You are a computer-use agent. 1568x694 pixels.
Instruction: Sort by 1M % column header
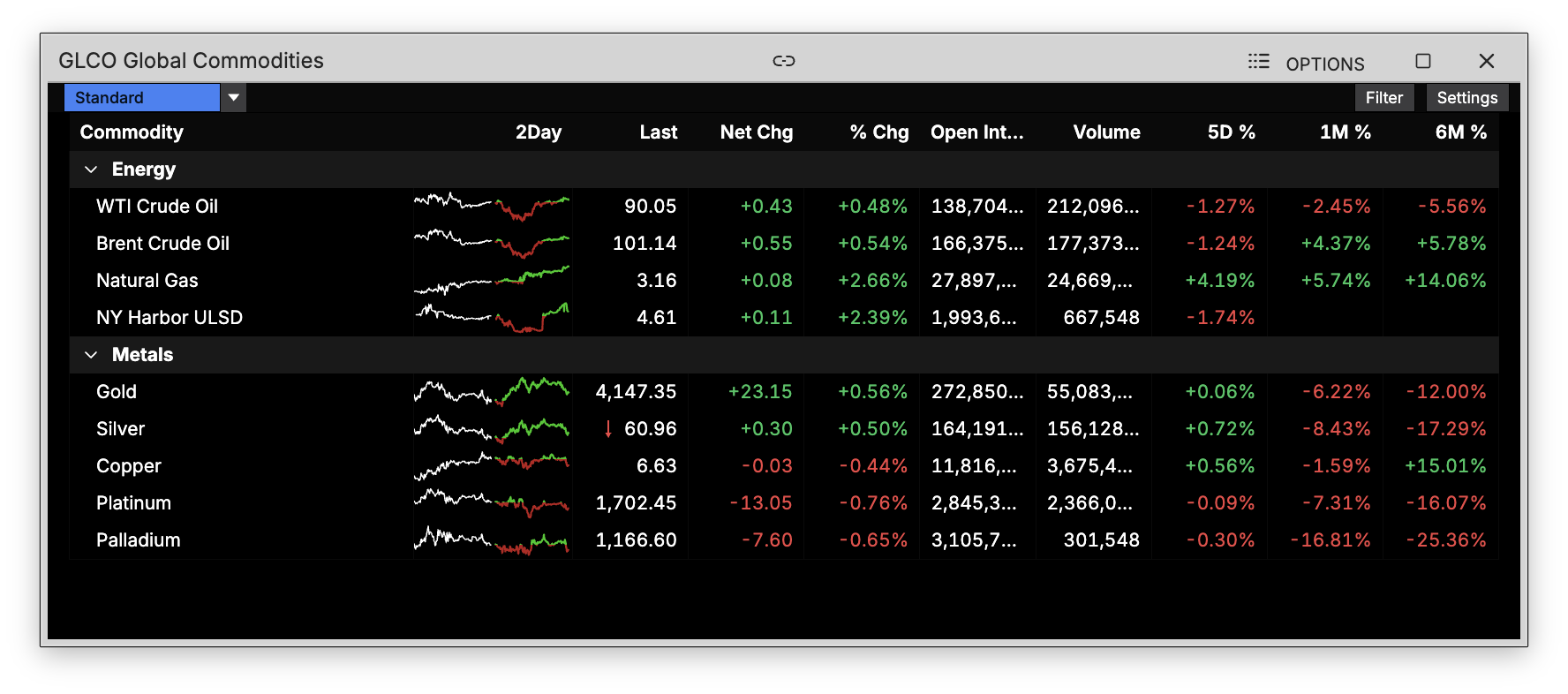tap(1346, 132)
